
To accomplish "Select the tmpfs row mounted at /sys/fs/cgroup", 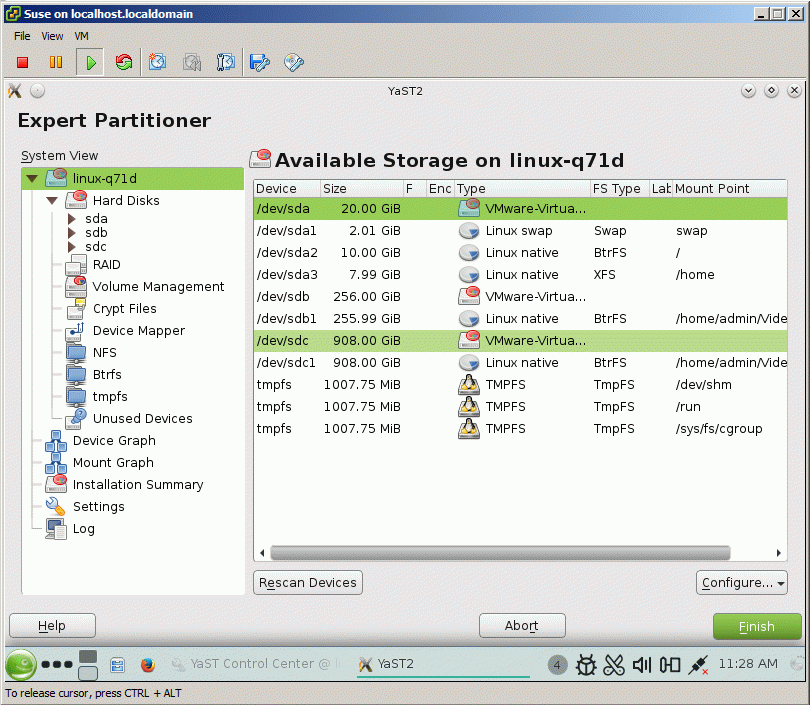I will pos(520,429).
